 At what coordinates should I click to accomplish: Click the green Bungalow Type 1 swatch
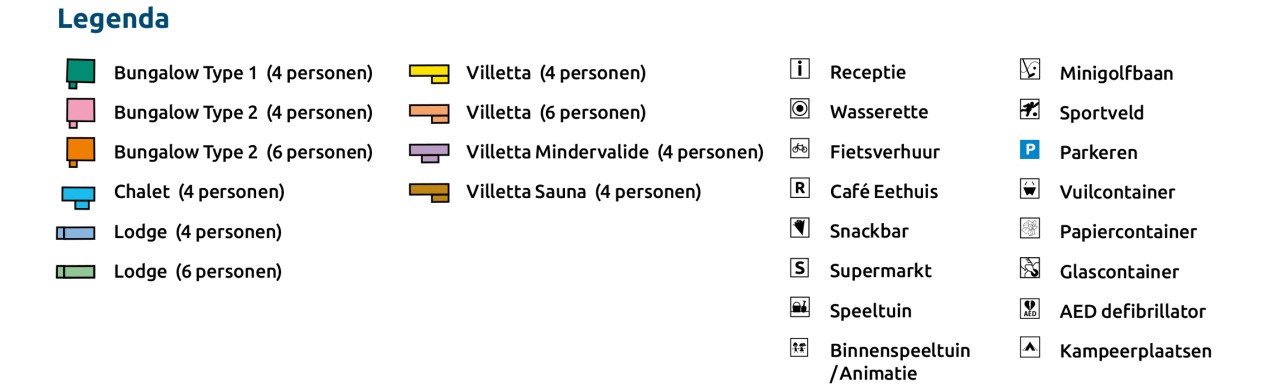tap(80, 73)
